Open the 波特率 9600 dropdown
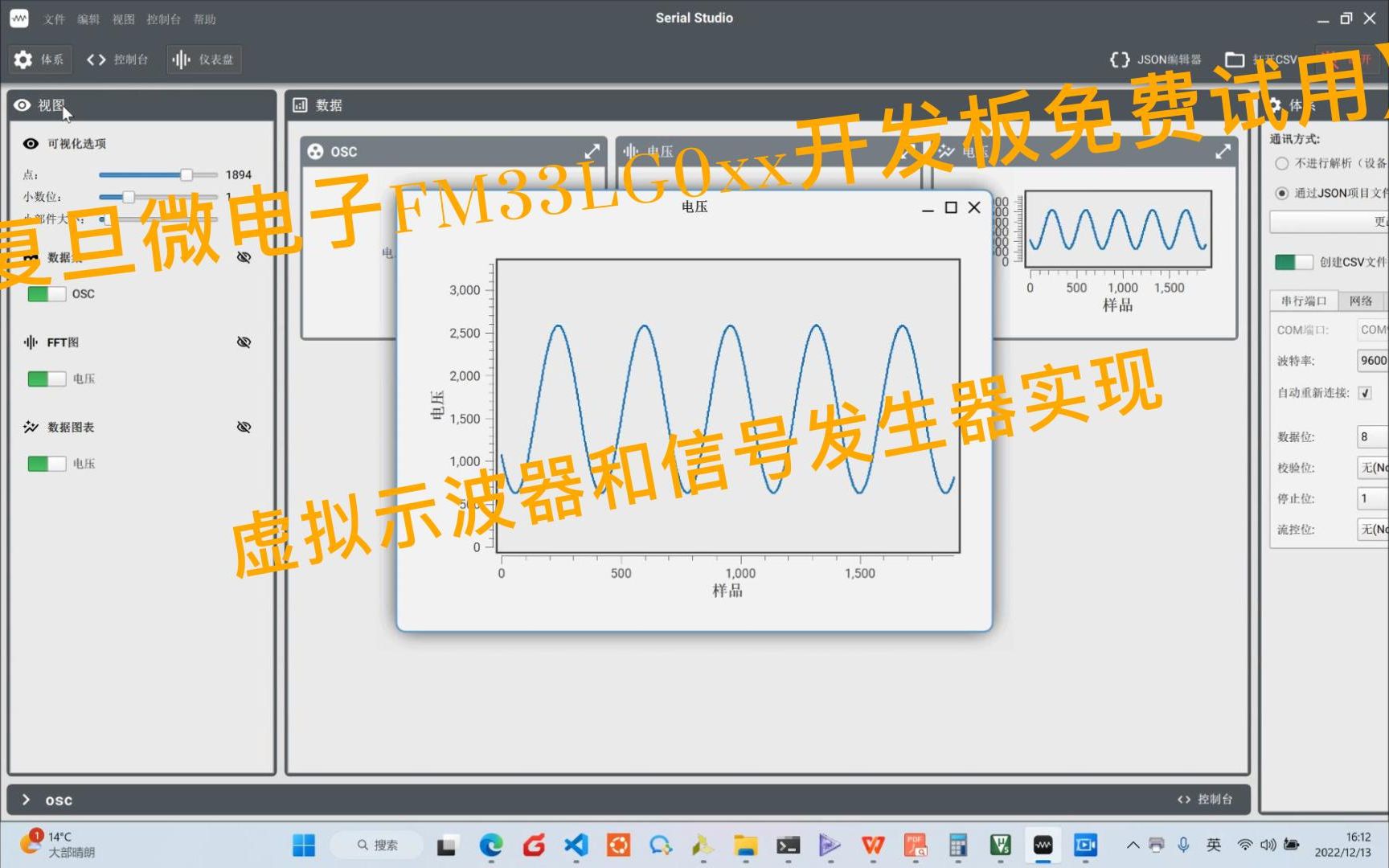The width and height of the screenshot is (1389, 868). coord(1372,361)
